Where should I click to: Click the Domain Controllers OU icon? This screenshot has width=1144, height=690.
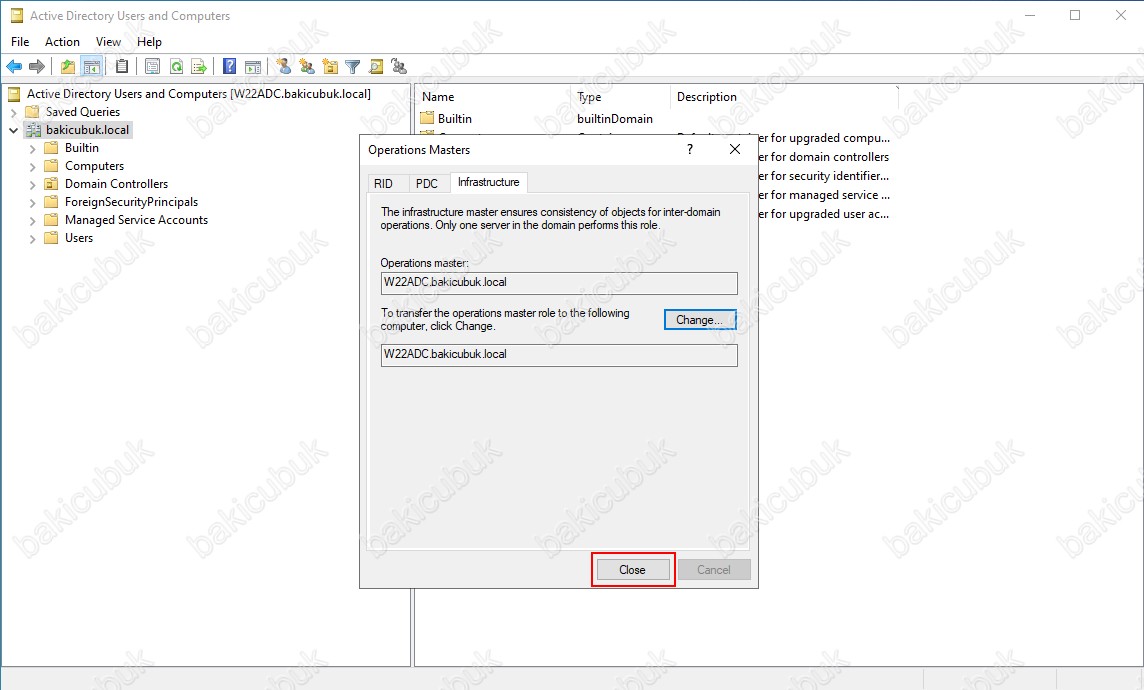[x=51, y=184]
